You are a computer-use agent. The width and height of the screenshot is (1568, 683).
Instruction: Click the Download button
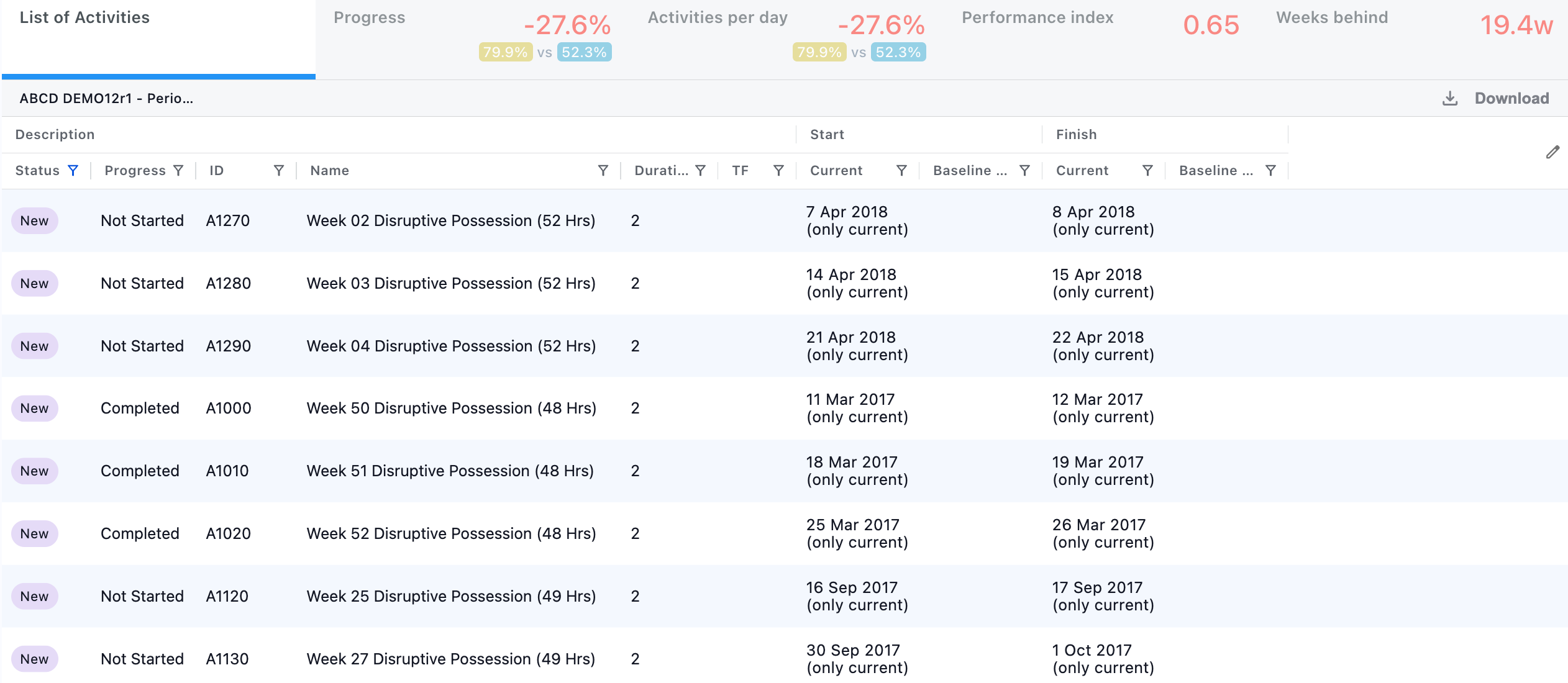coord(1496,98)
